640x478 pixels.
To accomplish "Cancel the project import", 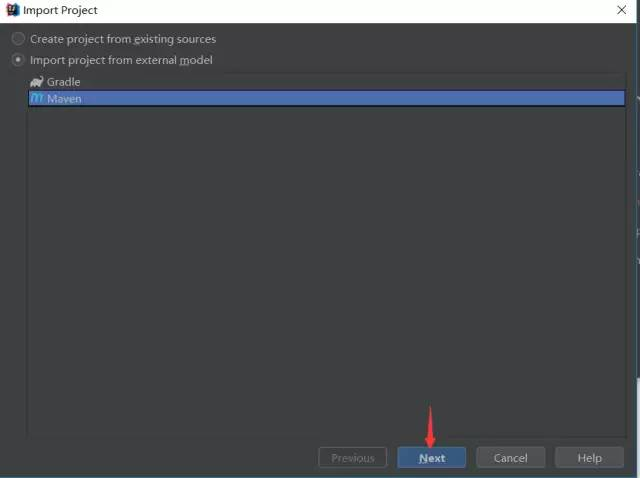I will point(511,458).
